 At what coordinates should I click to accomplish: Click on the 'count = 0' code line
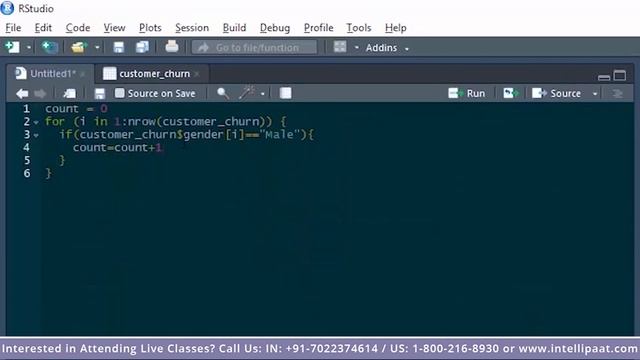click(76, 109)
